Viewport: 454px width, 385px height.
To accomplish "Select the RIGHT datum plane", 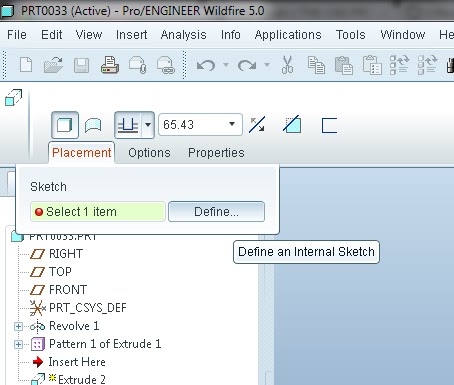I will pyautogui.click(x=66, y=254).
